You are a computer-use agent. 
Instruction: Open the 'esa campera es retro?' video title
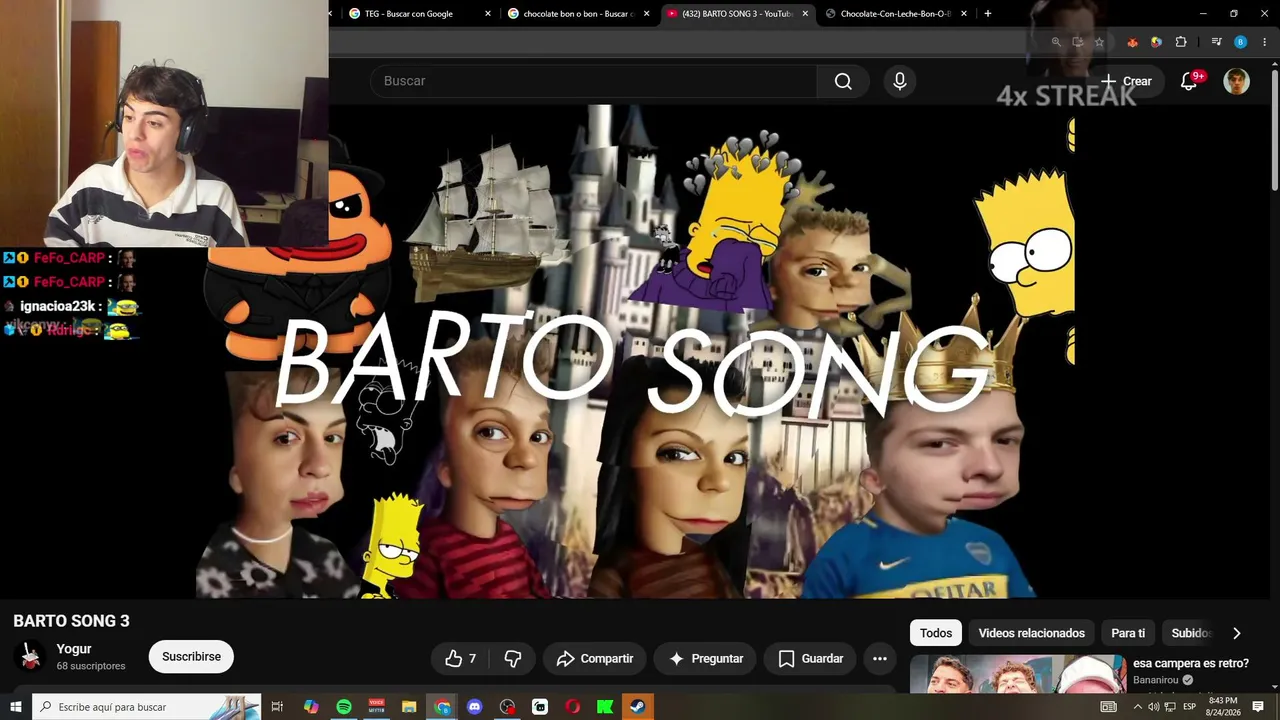(x=1191, y=663)
